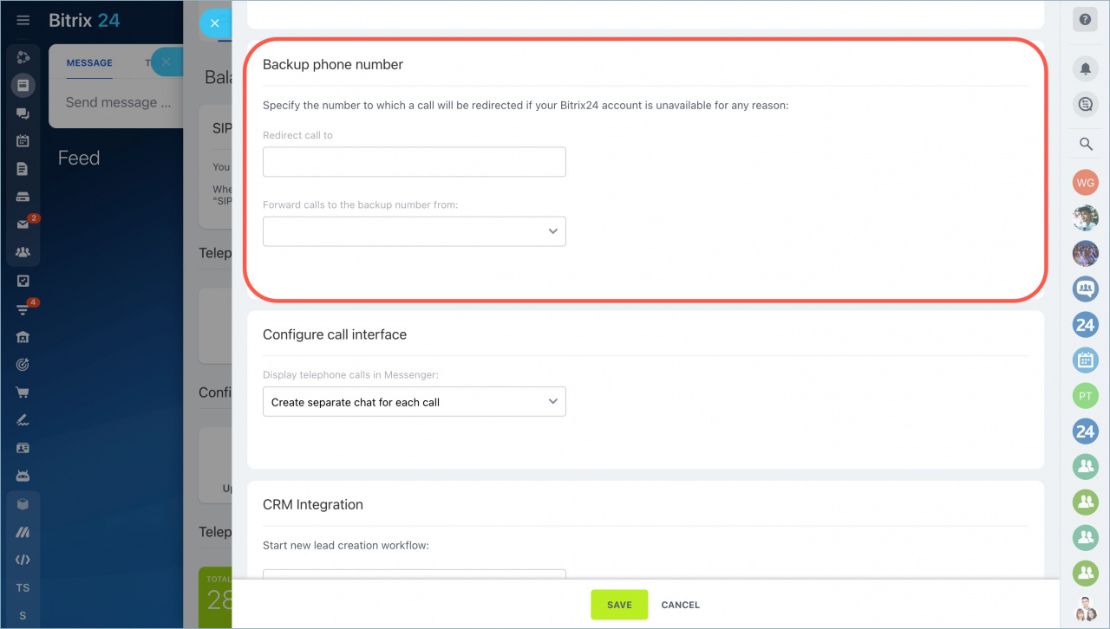Viewport: 1110px width, 629px height.
Task: Switch to the MESSAGE tab
Action: pos(89,63)
